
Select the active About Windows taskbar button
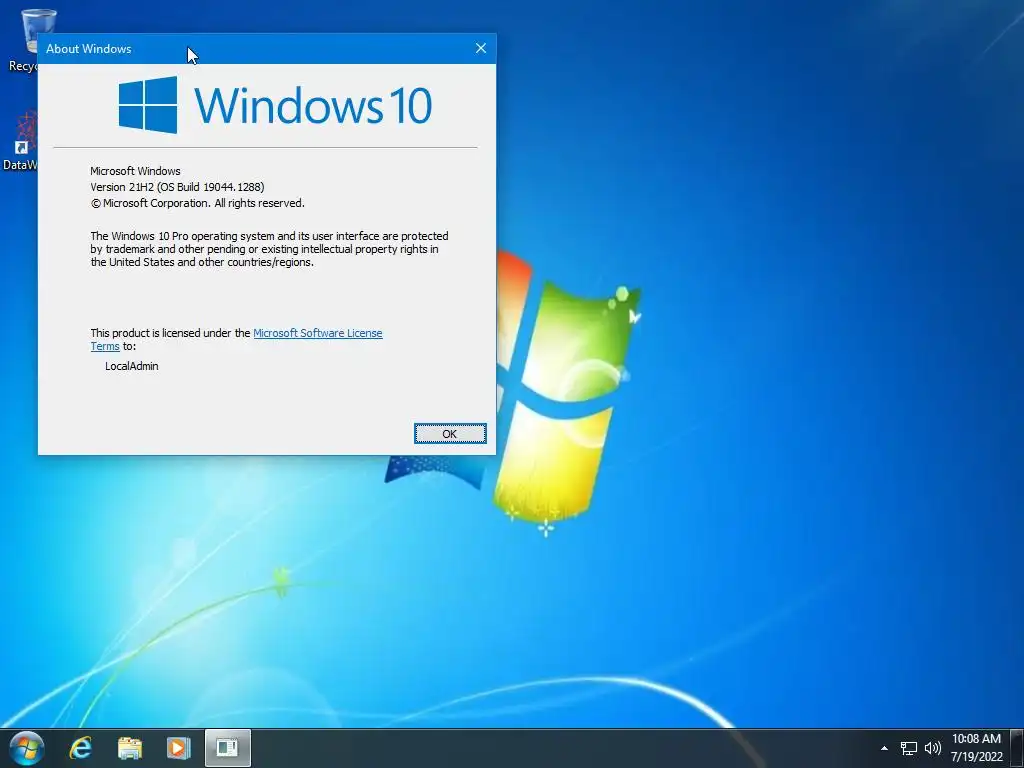coord(228,748)
